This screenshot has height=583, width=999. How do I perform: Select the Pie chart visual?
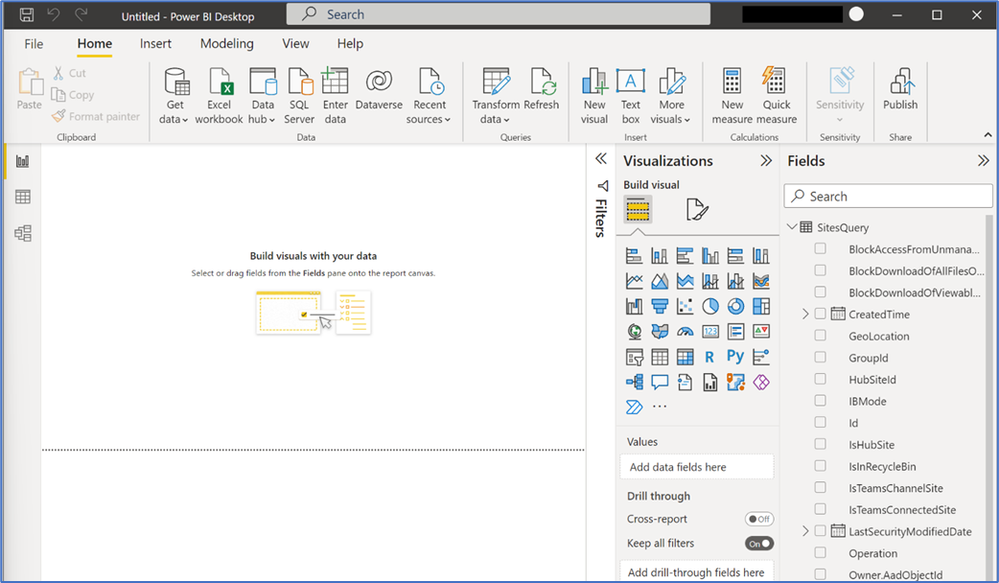(710, 306)
